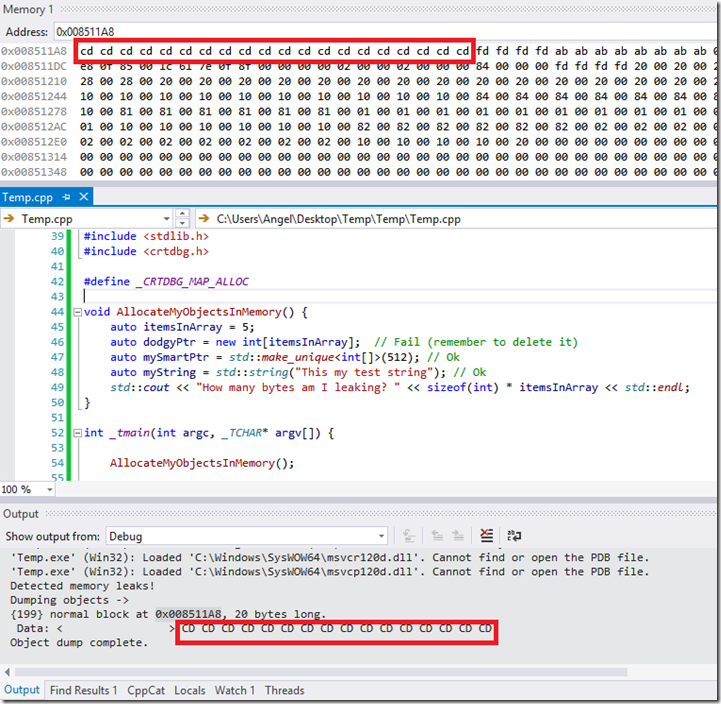Open the Temp.cpp scope dropdown
Image resolution: width=721 pixels, height=704 pixels.
click(x=164, y=218)
